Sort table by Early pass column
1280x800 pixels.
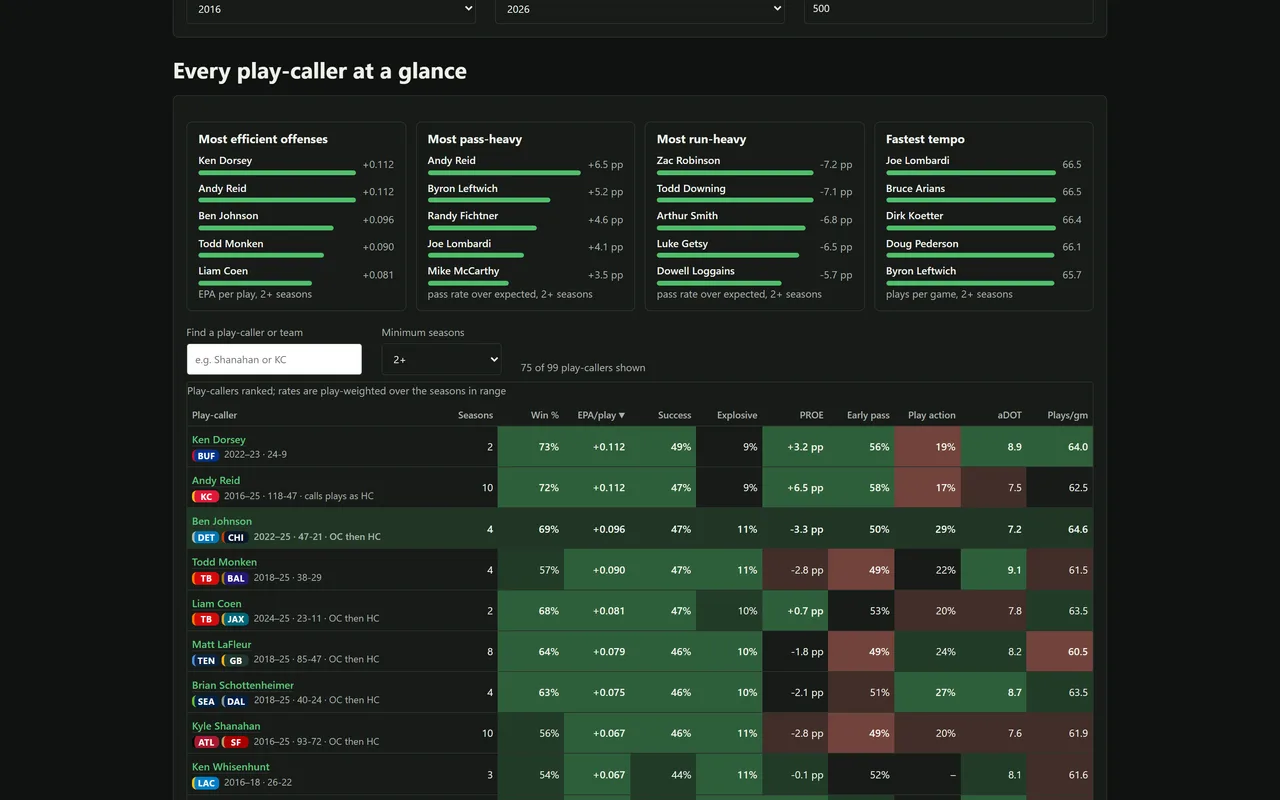[x=868, y=415]
